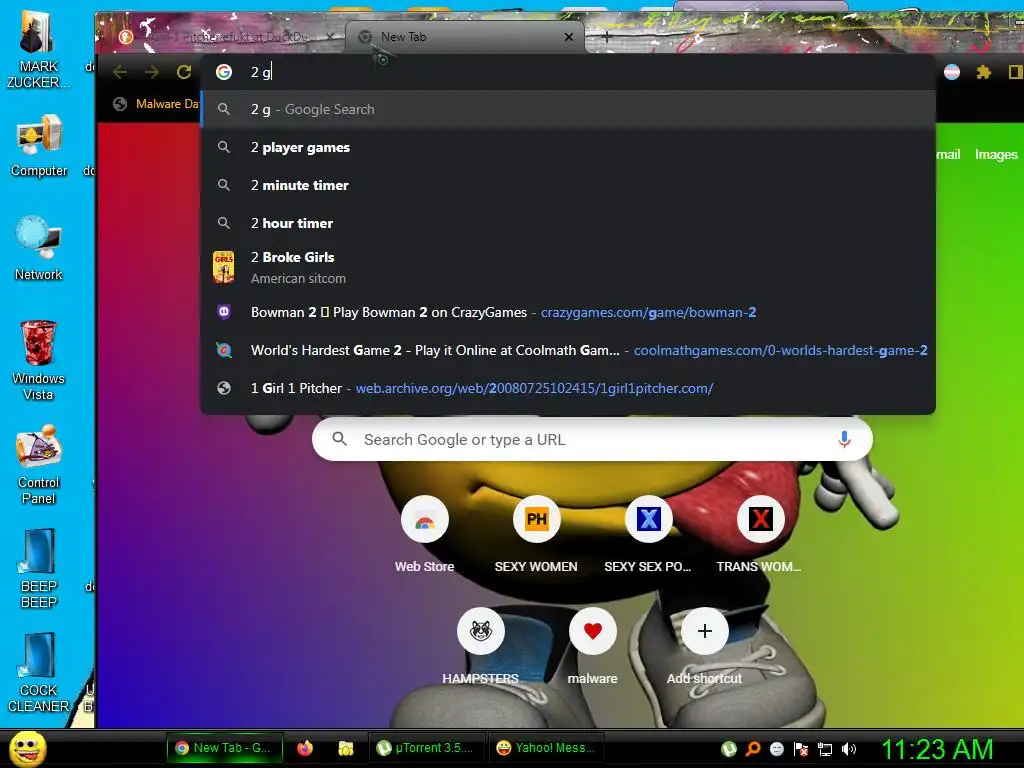Open the SEXY SEX PO... shortcut tile

click(x=648, y=534)
